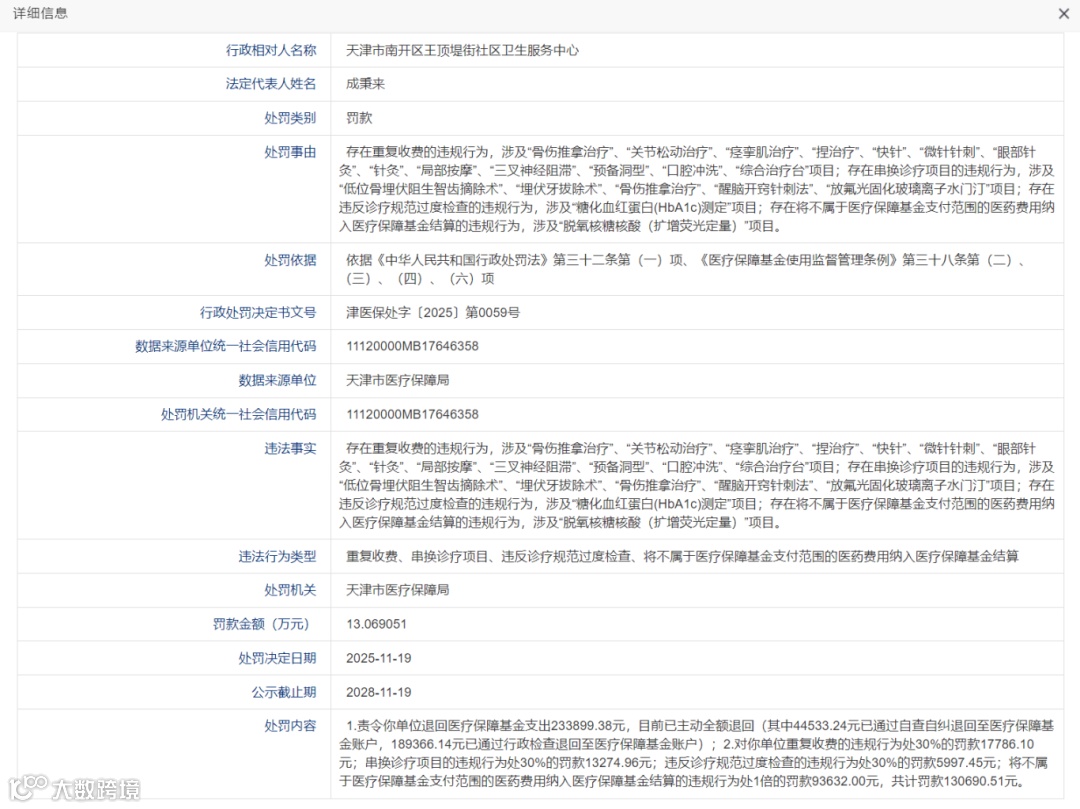
Task: Select document number 津医保处字〔2025〕第0059号
Action: pos(433,313)
